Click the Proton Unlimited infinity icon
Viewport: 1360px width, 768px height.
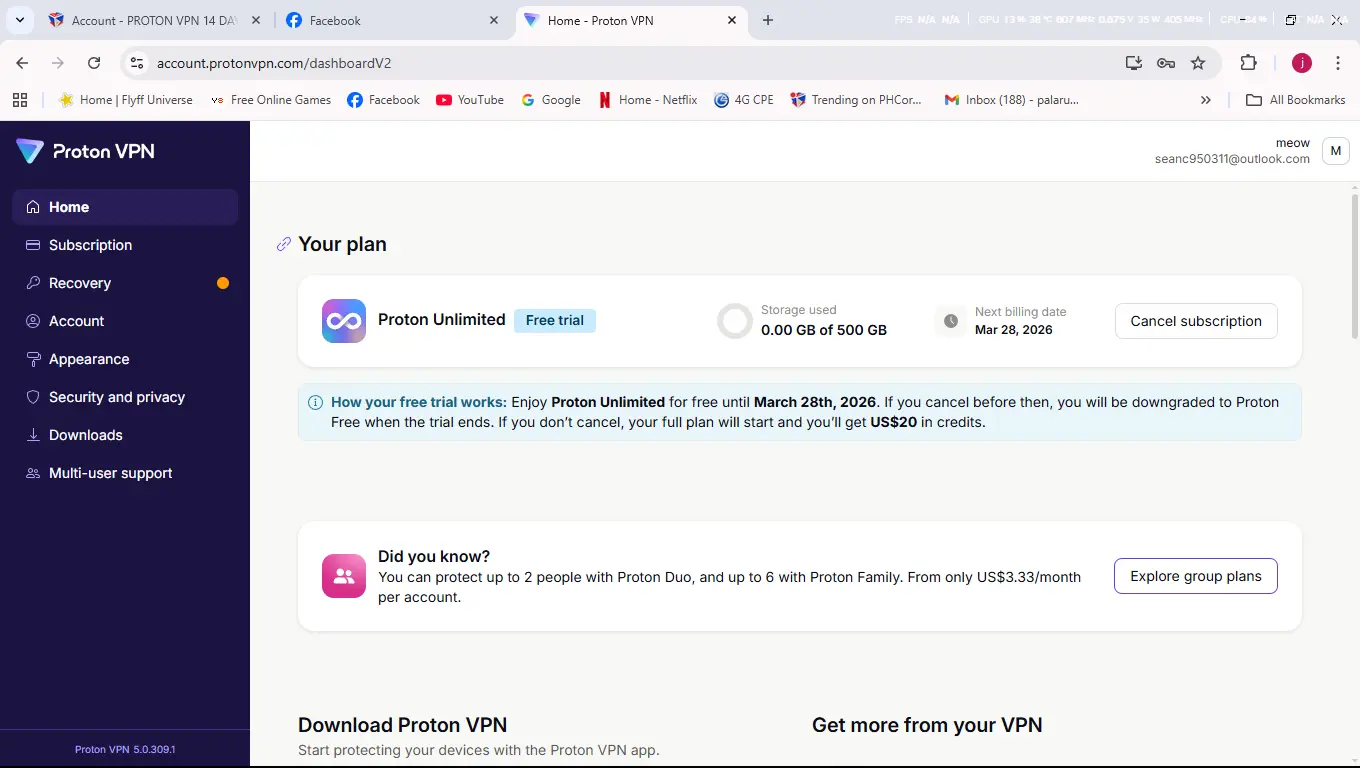(x=344, y=321)
